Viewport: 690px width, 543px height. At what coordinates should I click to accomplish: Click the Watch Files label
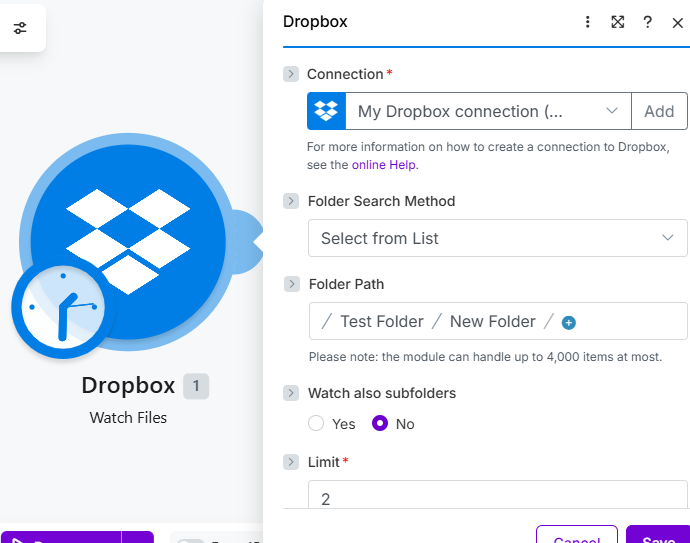[x=128, y=417]
